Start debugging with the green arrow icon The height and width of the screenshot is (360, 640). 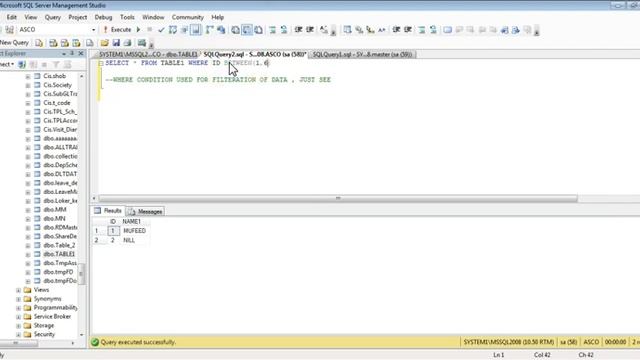tap(138, 29)
